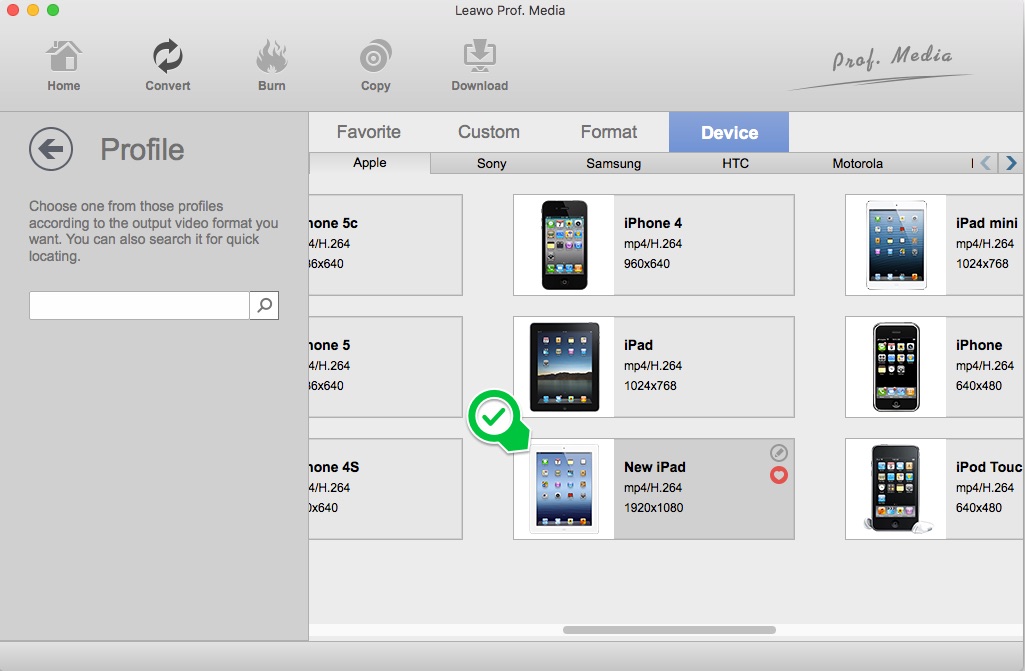
Task: Select the iPhone 5 profile card
Action: point(386,367)
